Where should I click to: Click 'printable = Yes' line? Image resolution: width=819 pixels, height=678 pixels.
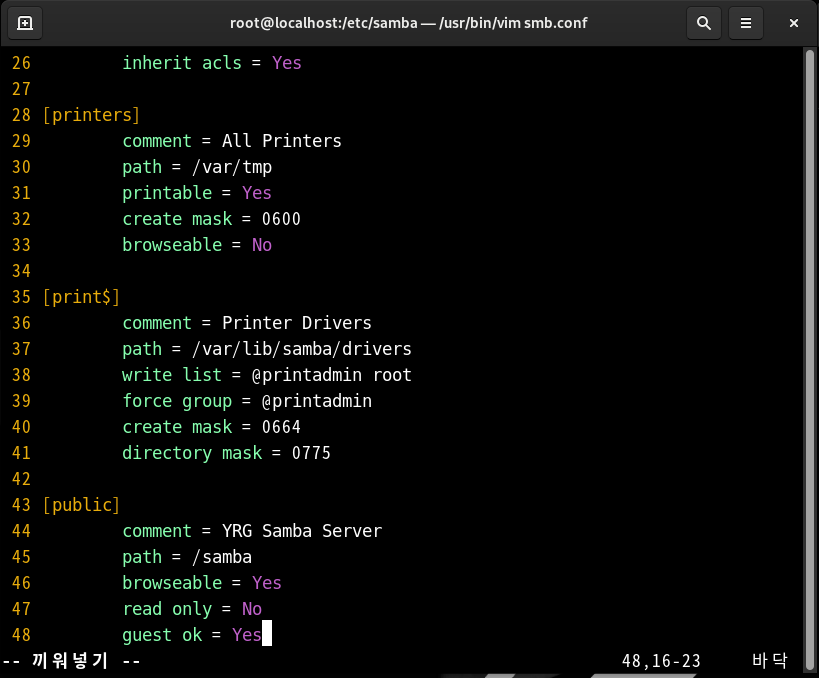(x=197, y=193)
